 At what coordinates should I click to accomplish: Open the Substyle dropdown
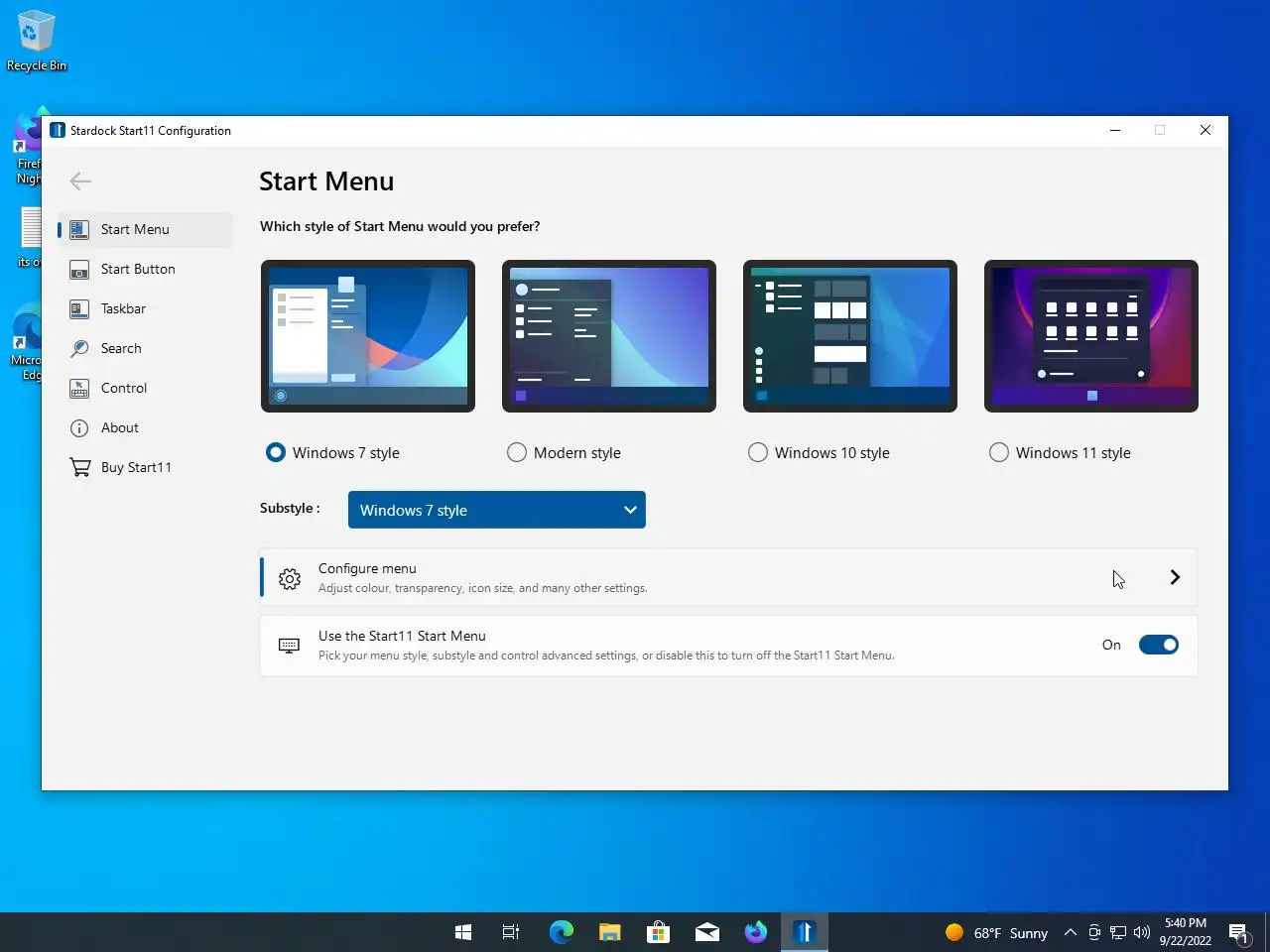click(x=497, y=510)
